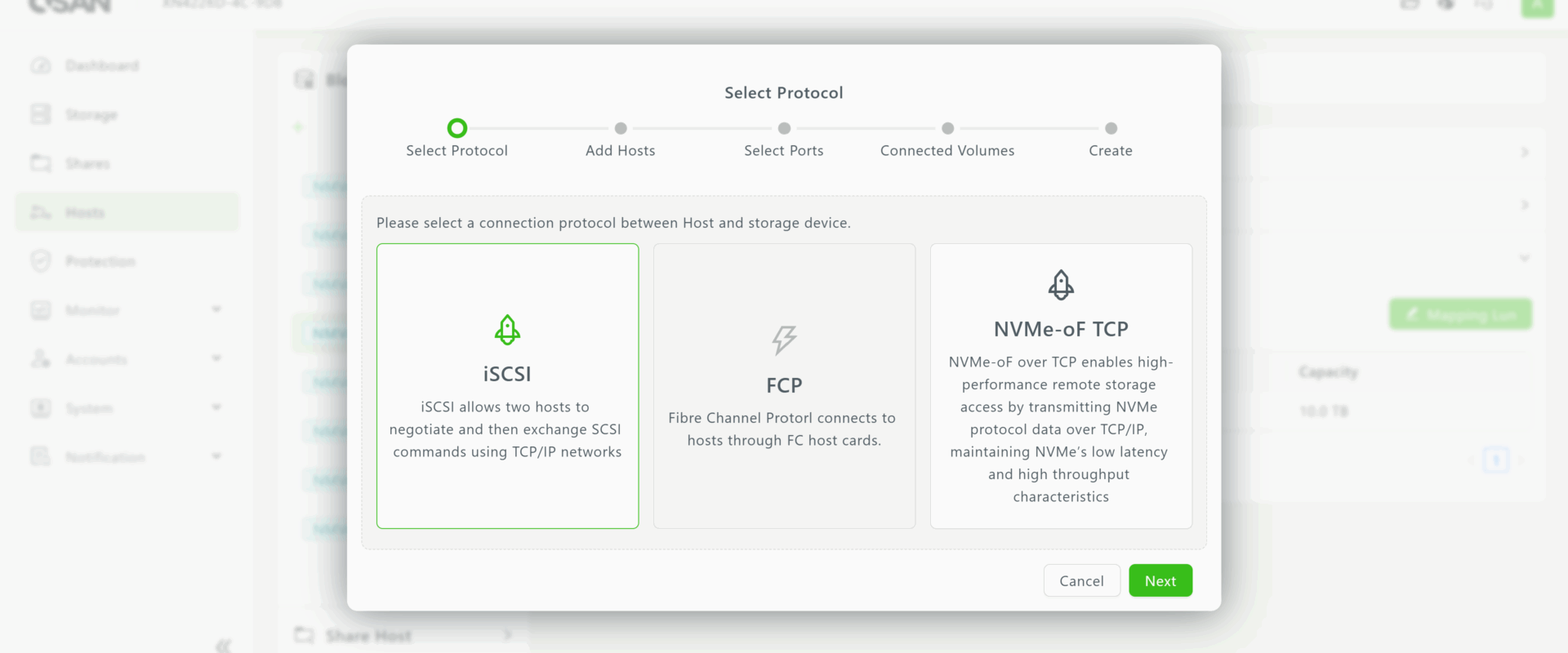1568x653 pixels.
Task: Click the iSCSI rocket icon
Action: coord(507,330)
